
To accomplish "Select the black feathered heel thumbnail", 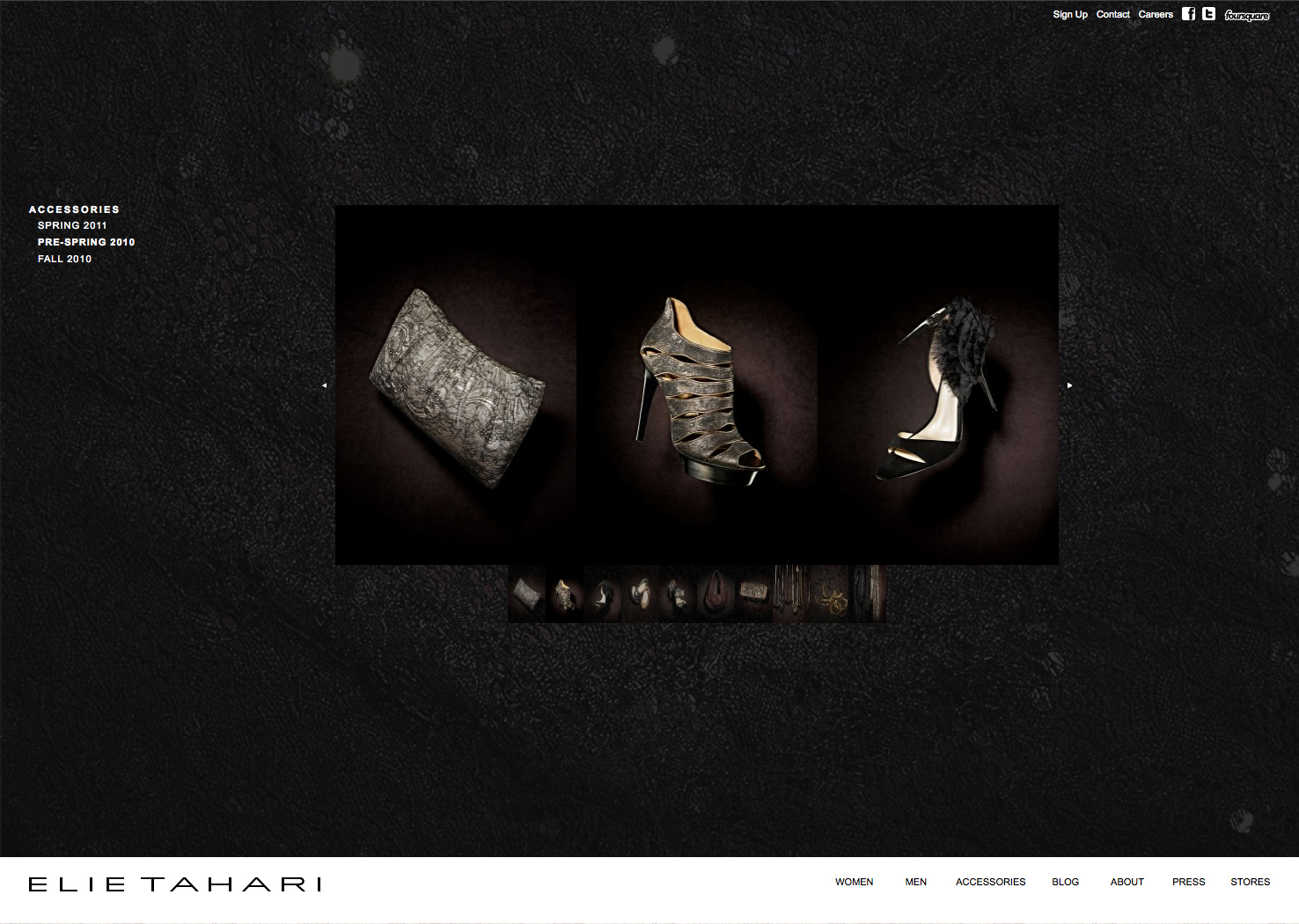I will (x=603, y=594).
